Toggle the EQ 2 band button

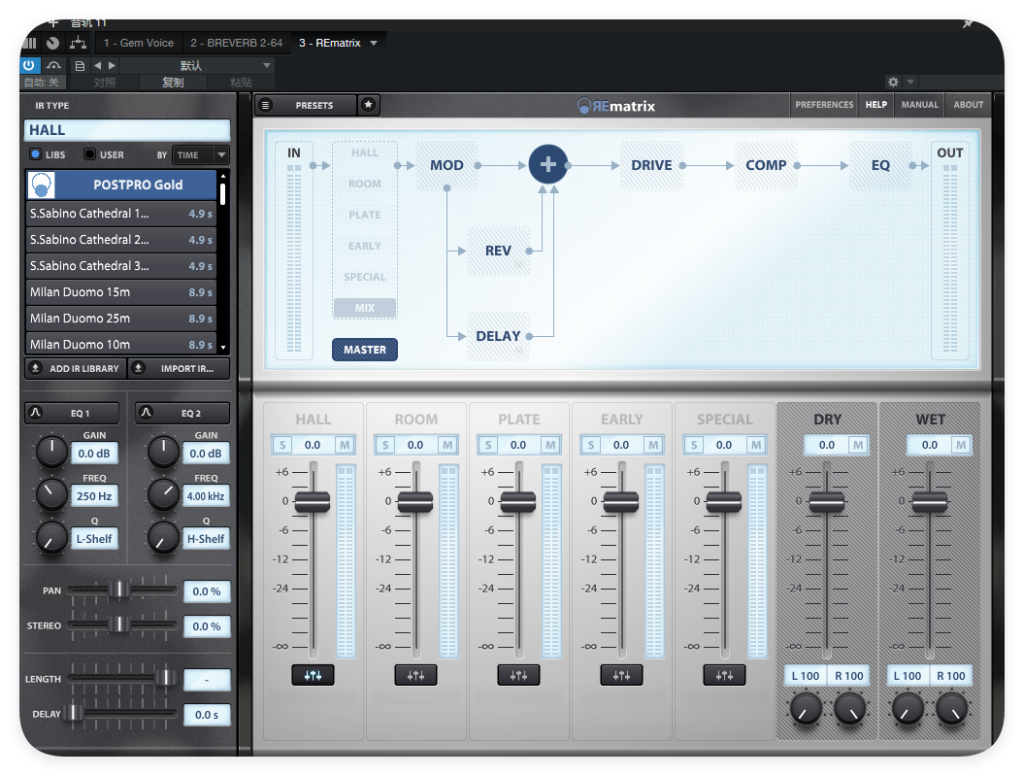tap(183, 413)
